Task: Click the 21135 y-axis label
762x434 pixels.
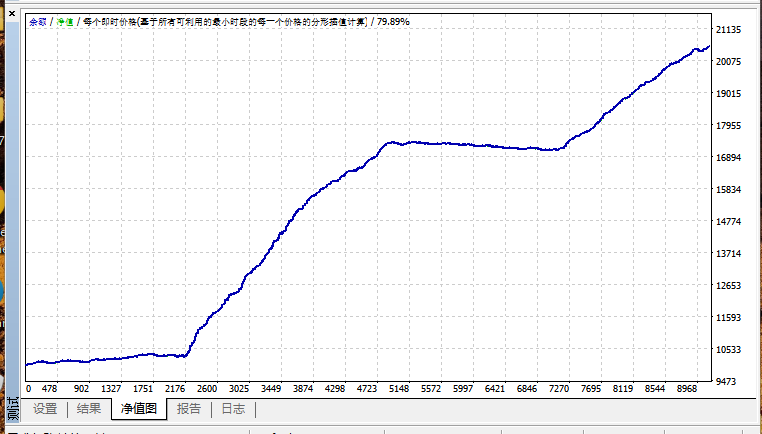Action: click(x=728, y=30)
